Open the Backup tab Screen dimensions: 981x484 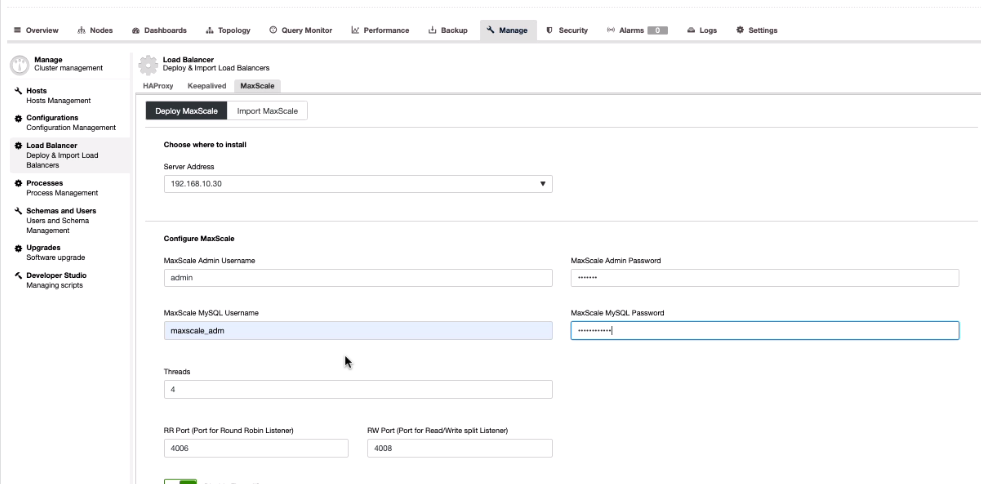(447, 30)
